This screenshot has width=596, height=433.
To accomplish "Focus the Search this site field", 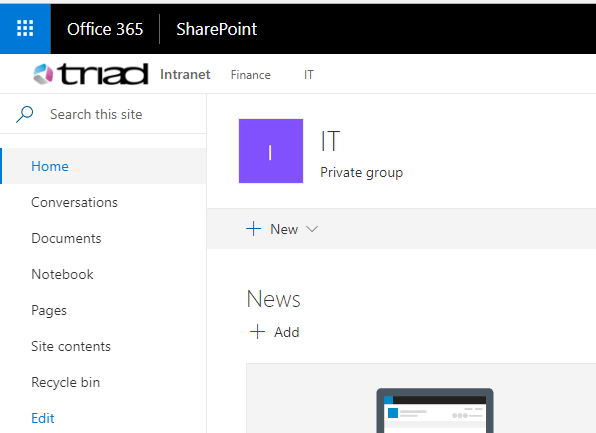I will [103, 114].
